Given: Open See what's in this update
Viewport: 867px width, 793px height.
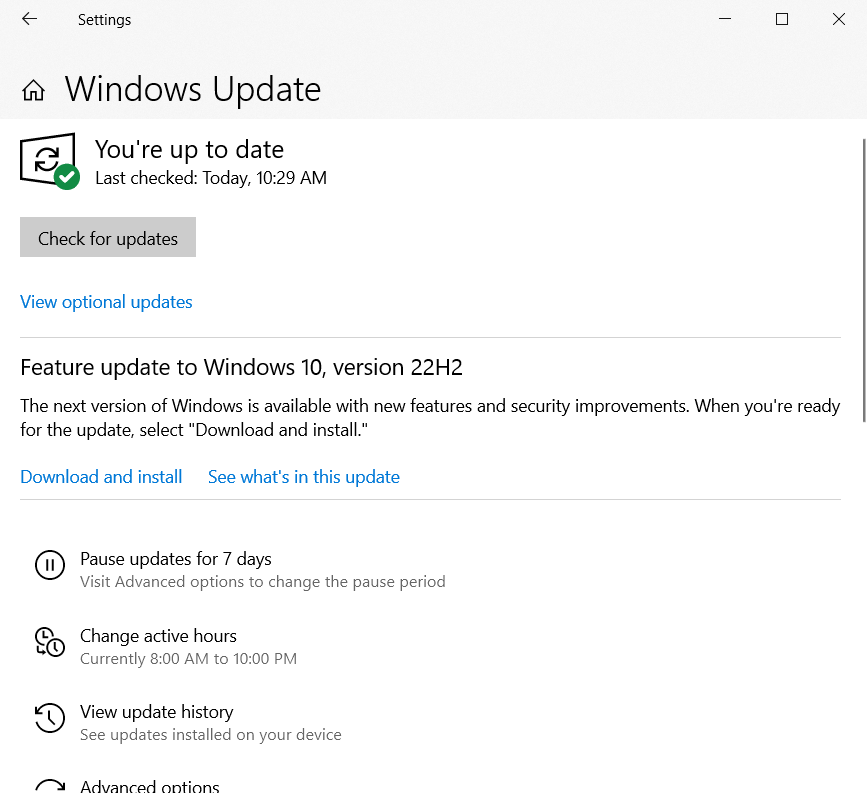Looking at the screenshot, I should coord(304,477).
